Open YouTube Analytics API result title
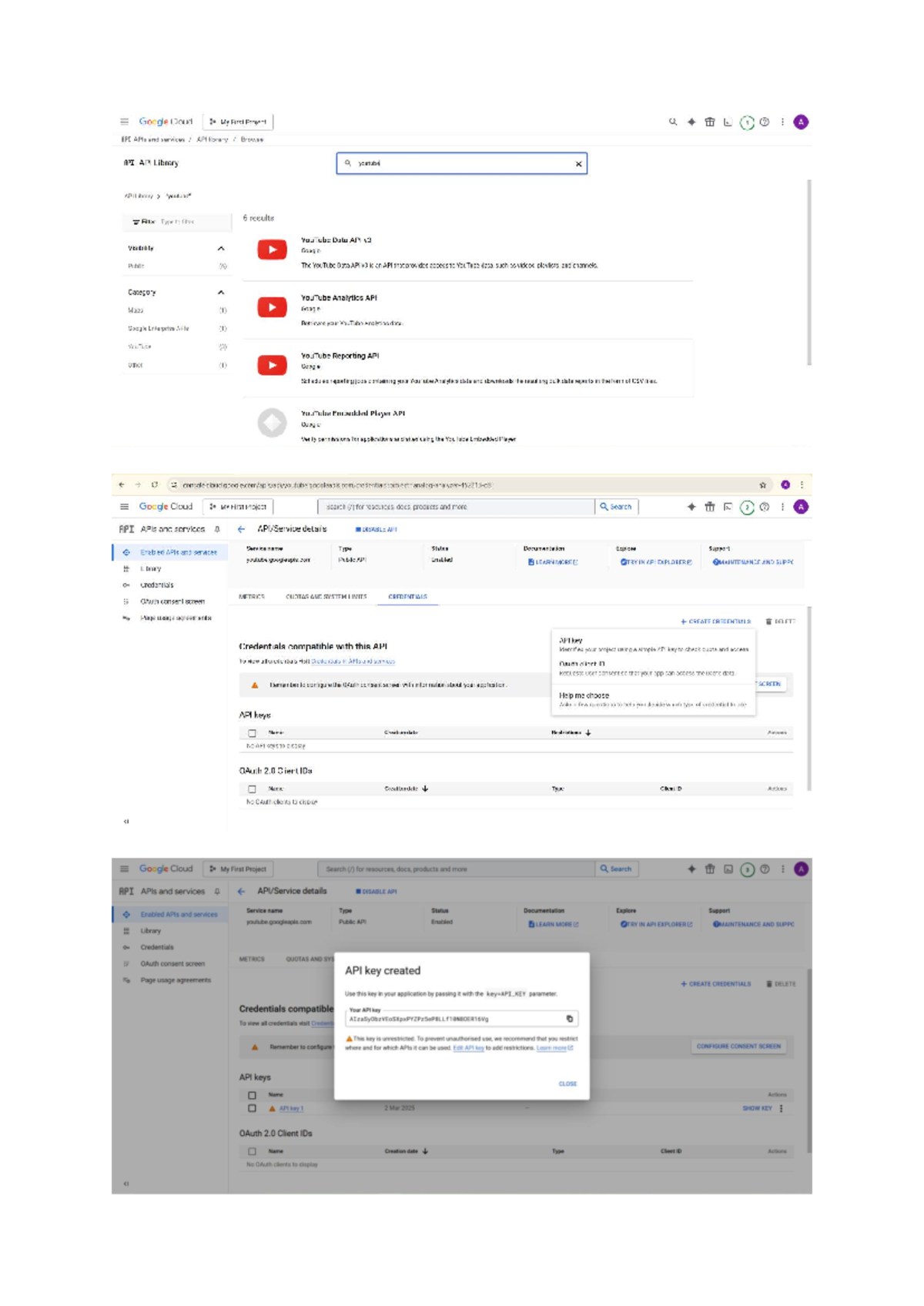The width and height of the screenshot is (924, 1306). click(339, 298)
